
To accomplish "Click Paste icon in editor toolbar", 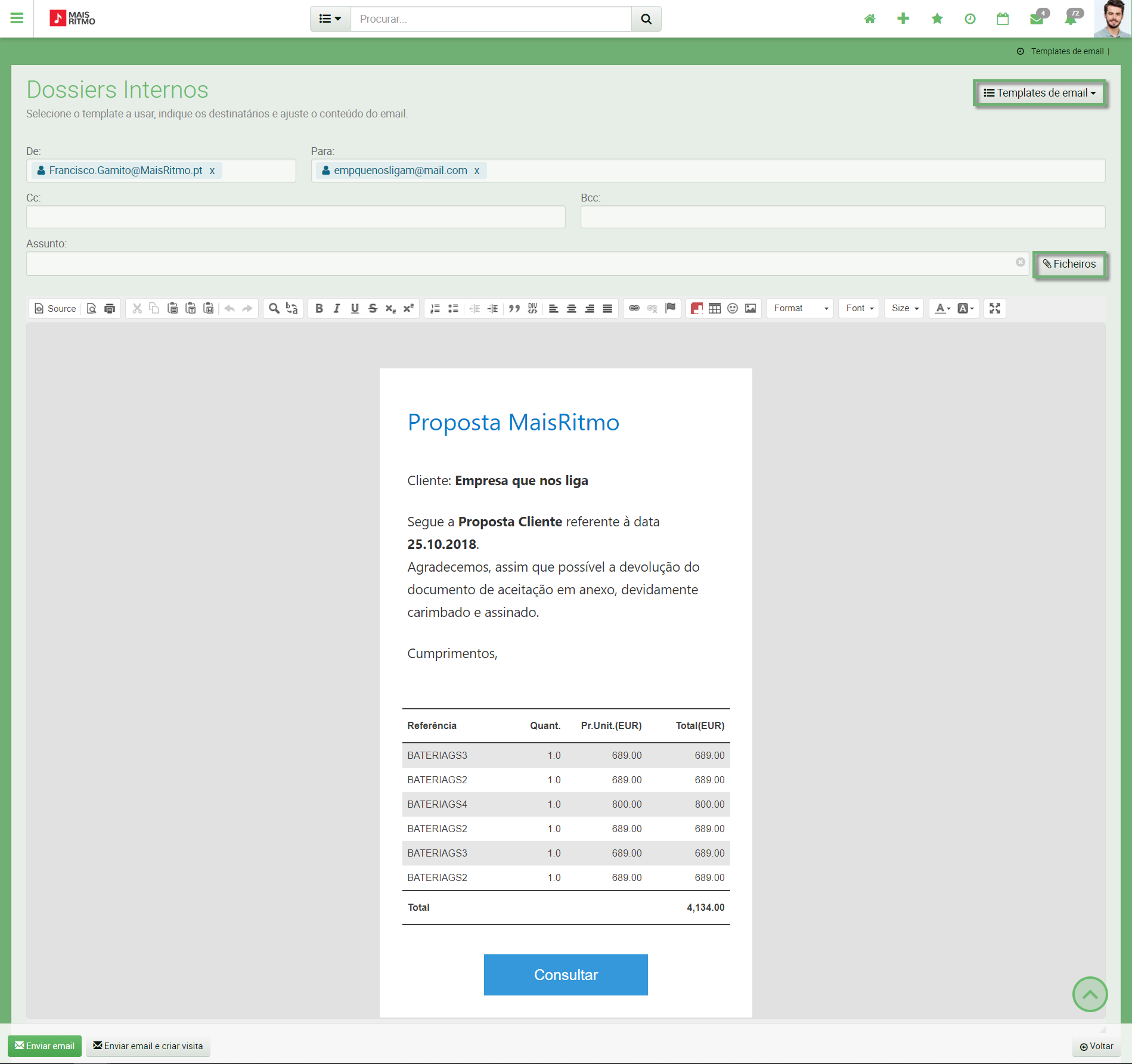I will point(172,308).
